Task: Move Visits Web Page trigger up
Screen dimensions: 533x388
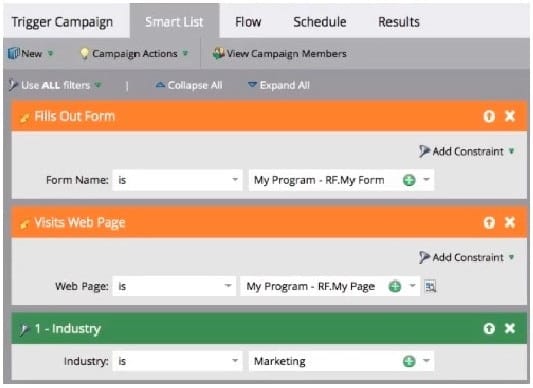Action: click(489, 223)
